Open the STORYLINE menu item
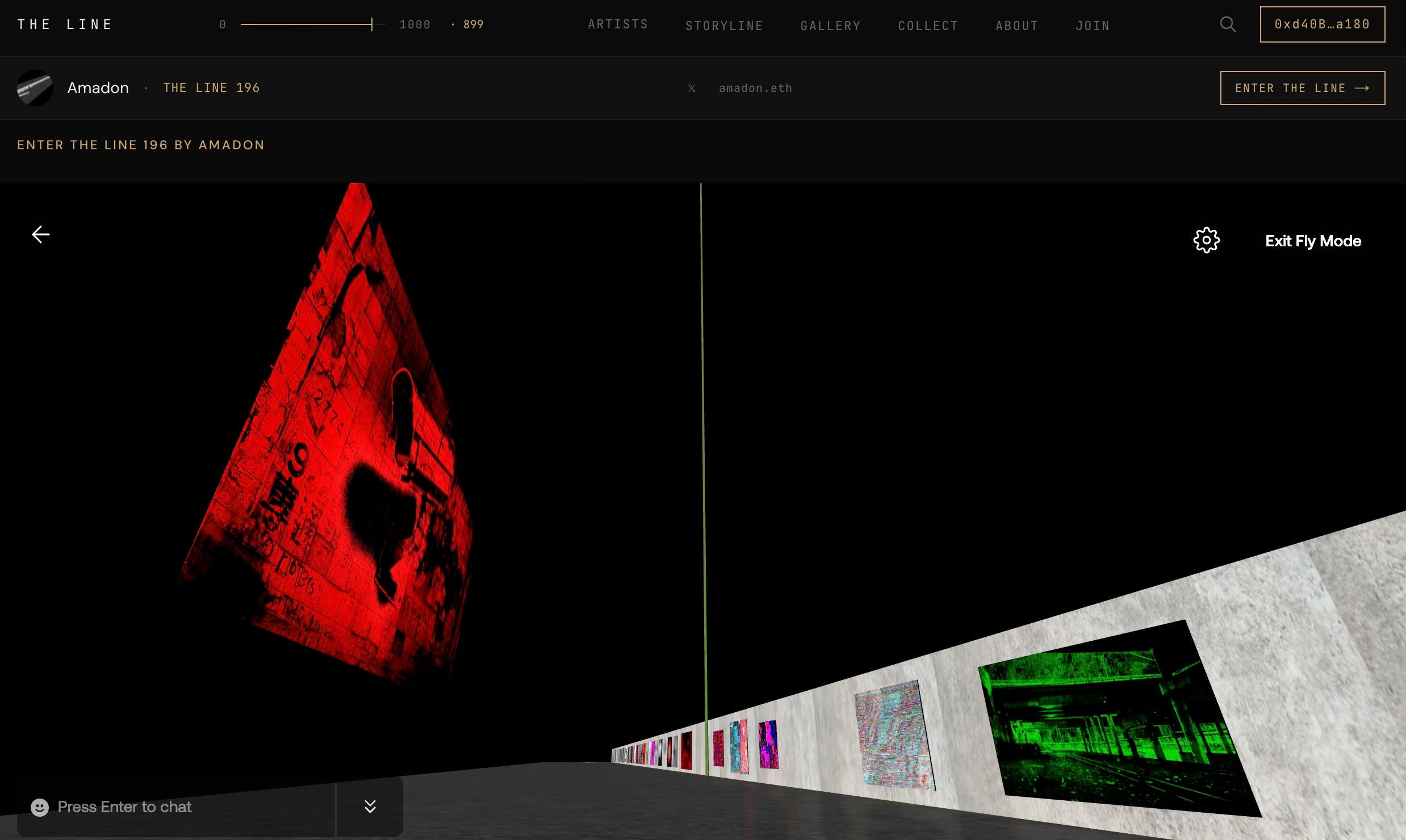 coord(724,26)
